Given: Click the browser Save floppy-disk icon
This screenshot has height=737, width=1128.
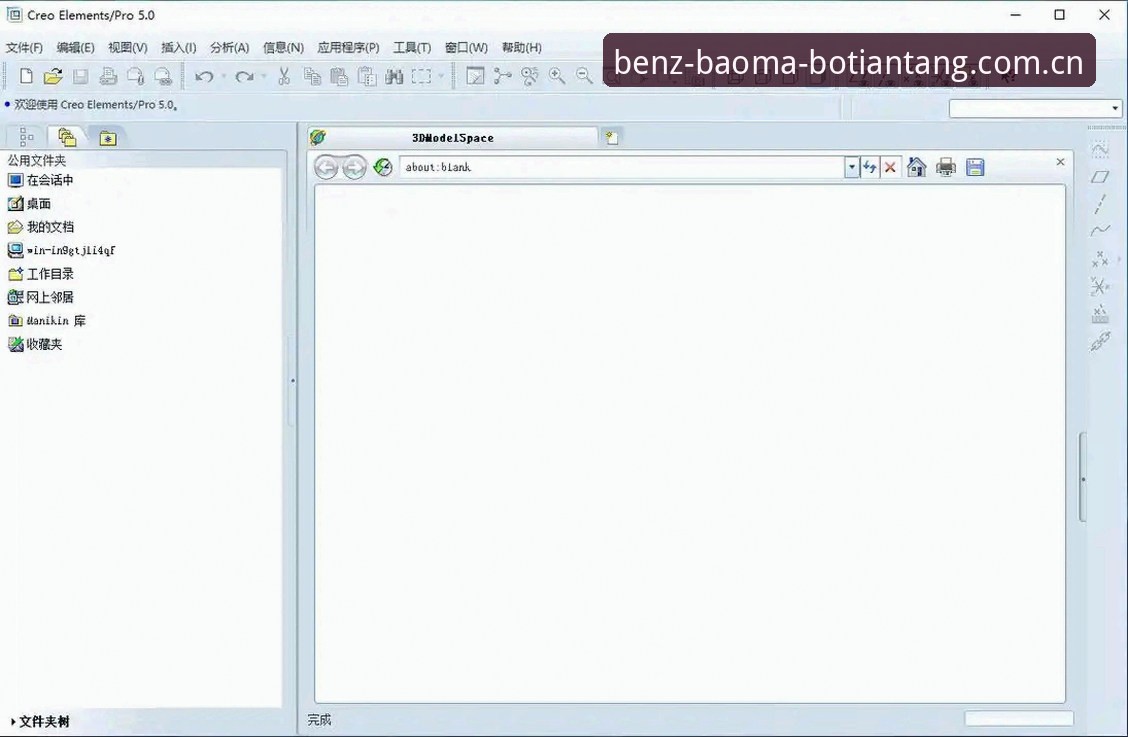Looking at the screenshot, I should tap(975, 167).
